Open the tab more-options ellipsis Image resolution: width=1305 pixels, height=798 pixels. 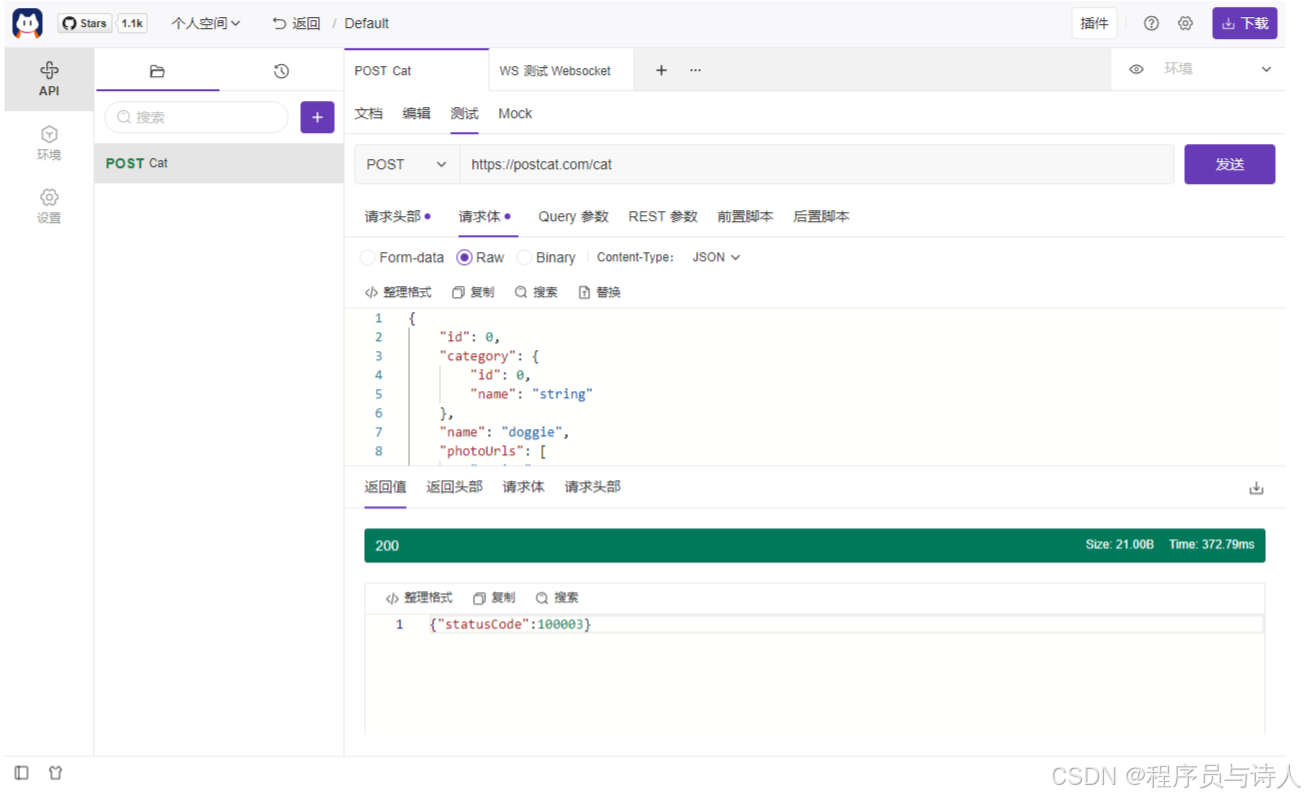point(695,70)
